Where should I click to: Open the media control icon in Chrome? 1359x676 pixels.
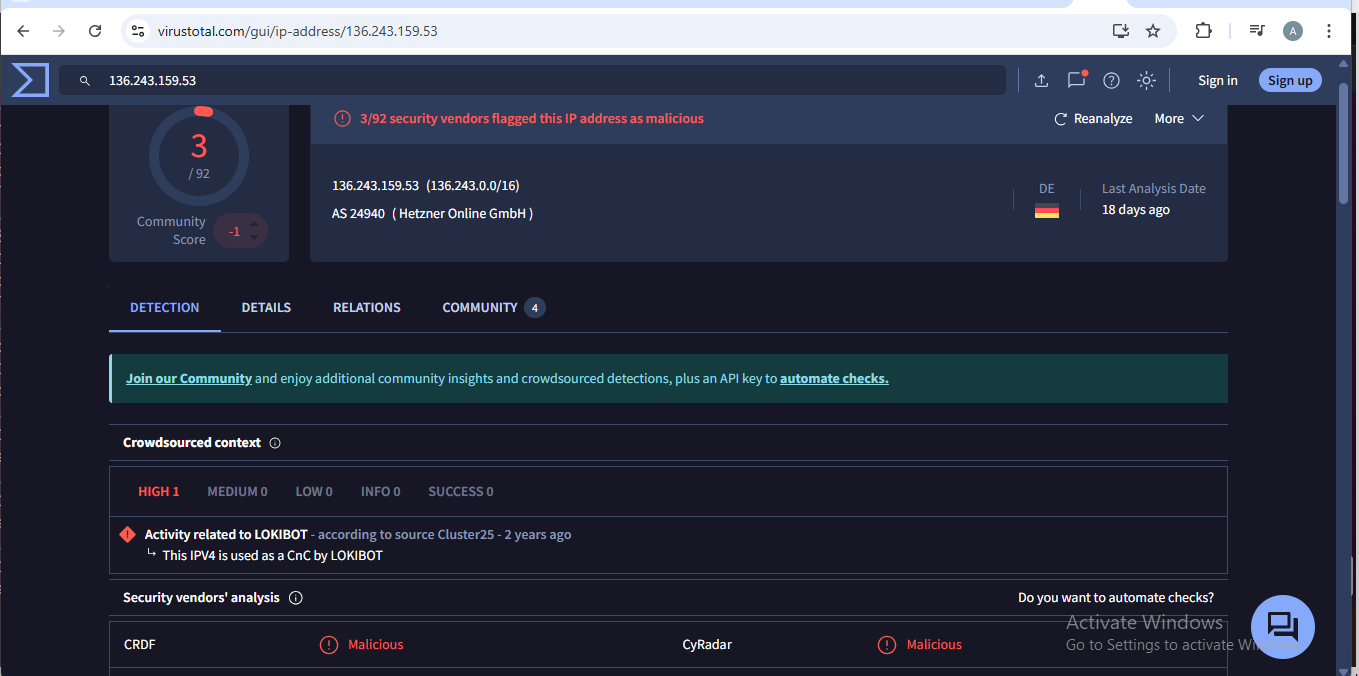1257,31
